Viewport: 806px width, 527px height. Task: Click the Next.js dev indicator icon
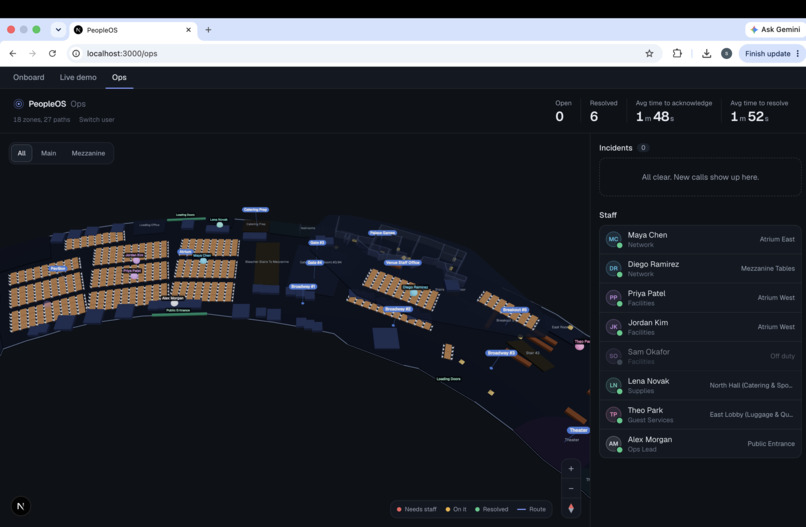[21, 506]
